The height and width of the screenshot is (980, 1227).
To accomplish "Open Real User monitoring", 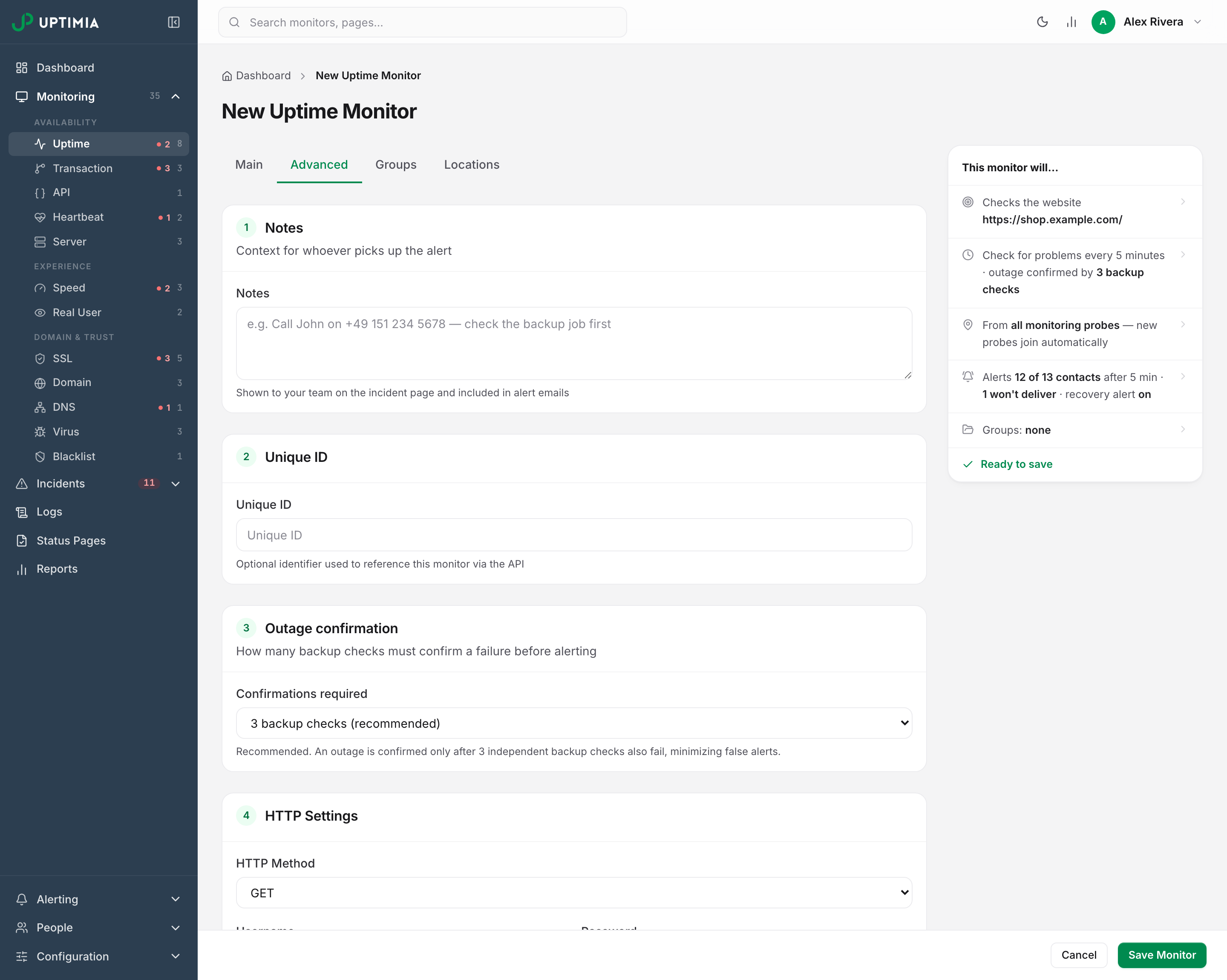I will (98, 312).
